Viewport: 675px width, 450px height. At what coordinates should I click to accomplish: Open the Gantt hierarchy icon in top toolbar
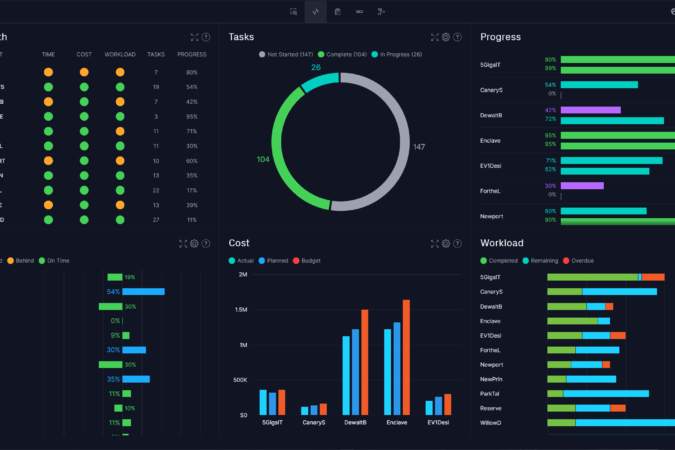pos(381,12)
